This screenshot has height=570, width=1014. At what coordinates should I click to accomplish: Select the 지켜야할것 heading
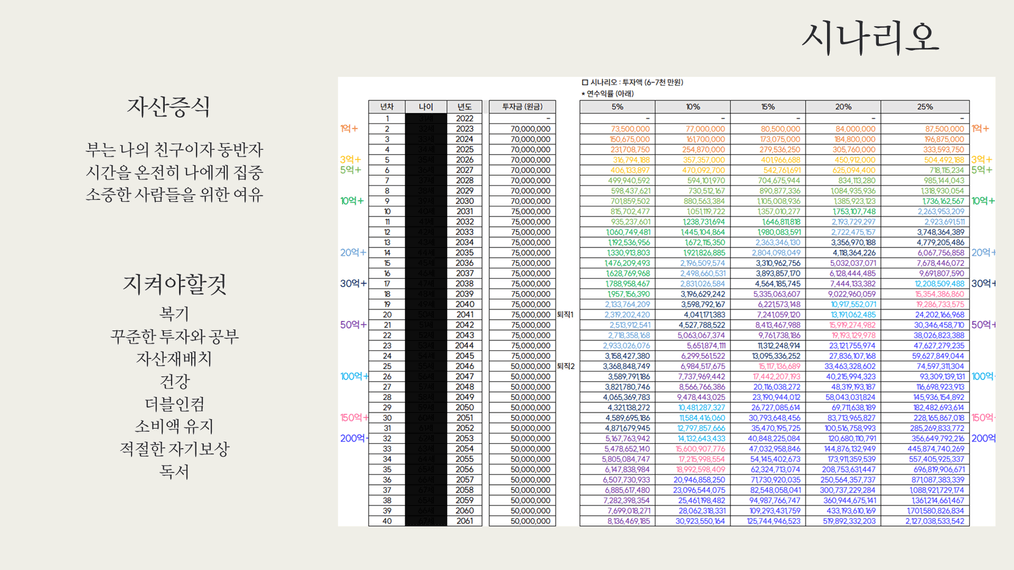(175, 283)
